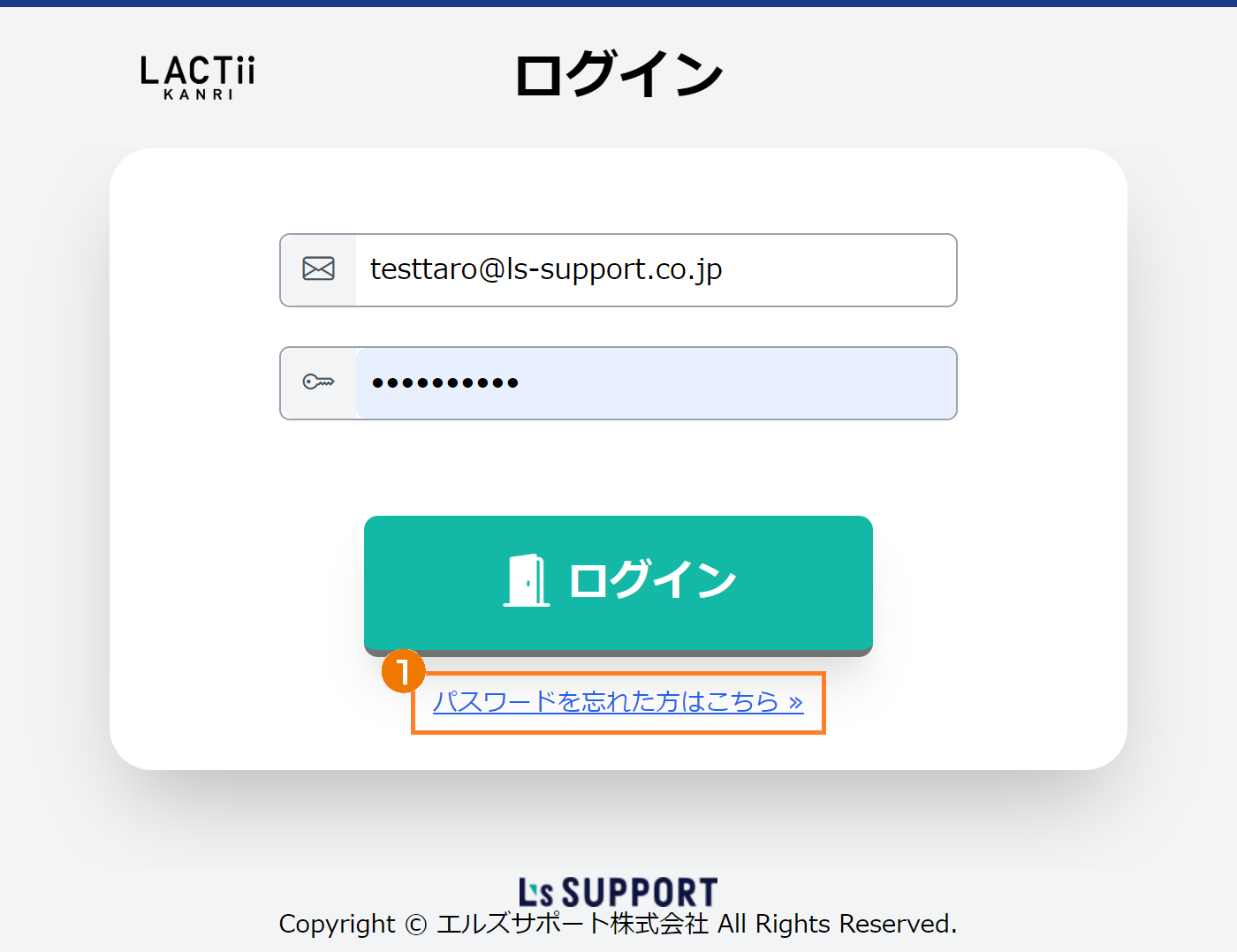The height and width of the screenshot is (952, 1237).
Task: Click the © symbol in the footer
Action: click(x=415, y=925)
